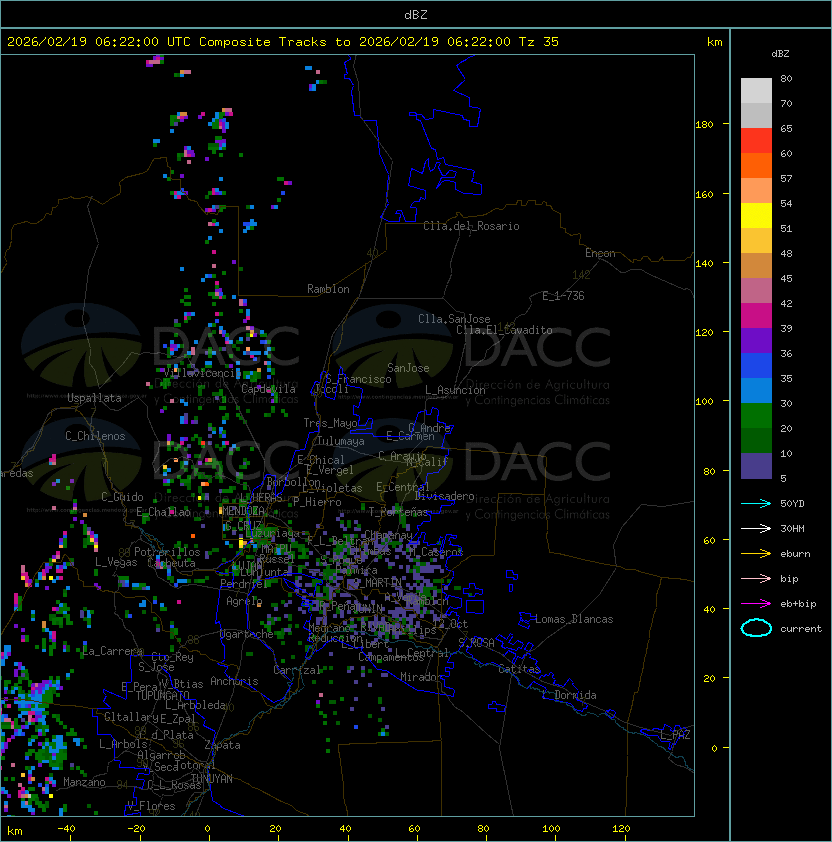The height and width of the screenshot is (842, 832).
Task: Click the 'dBZ' title in top bar
Action: (x=416, y=15)
